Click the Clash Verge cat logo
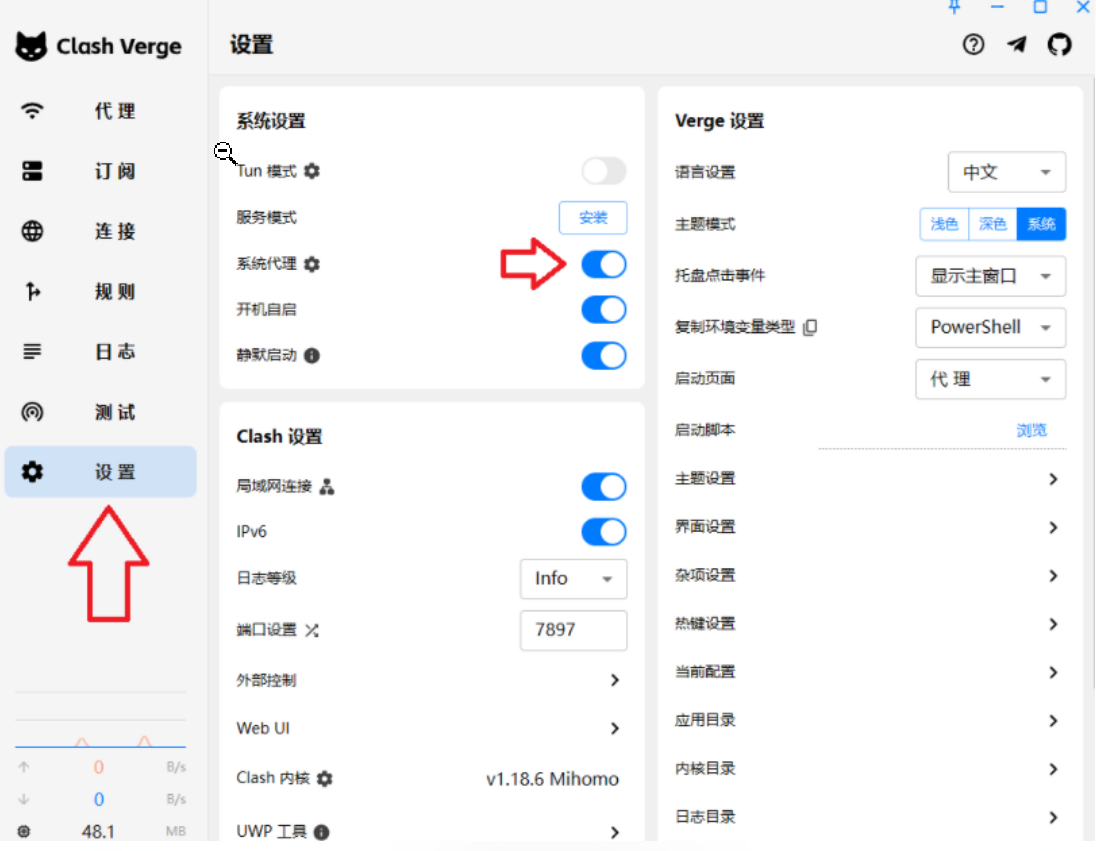The width and height of the screenshot is (1096, 851). click(x=31, y=46)
